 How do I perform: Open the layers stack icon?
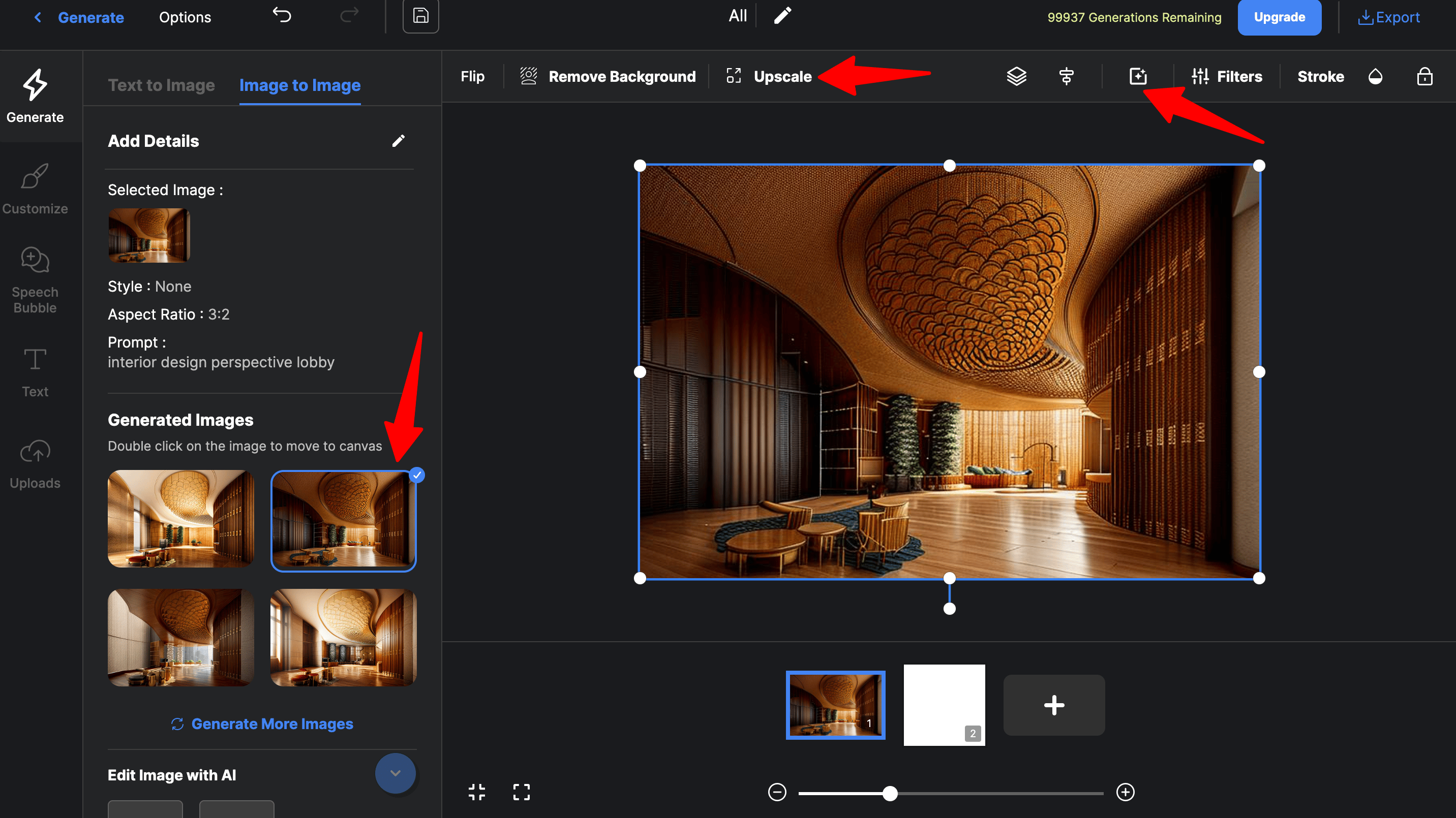click(x=1016, y=76)
